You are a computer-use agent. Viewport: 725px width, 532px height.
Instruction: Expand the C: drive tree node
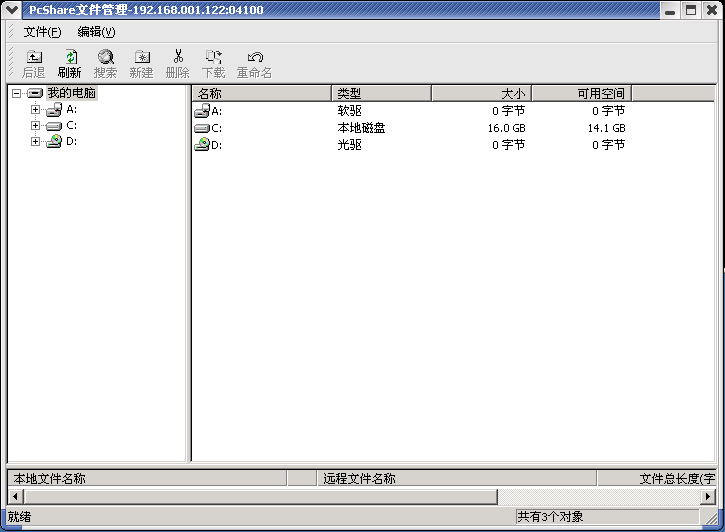click(x=35, y=126)
